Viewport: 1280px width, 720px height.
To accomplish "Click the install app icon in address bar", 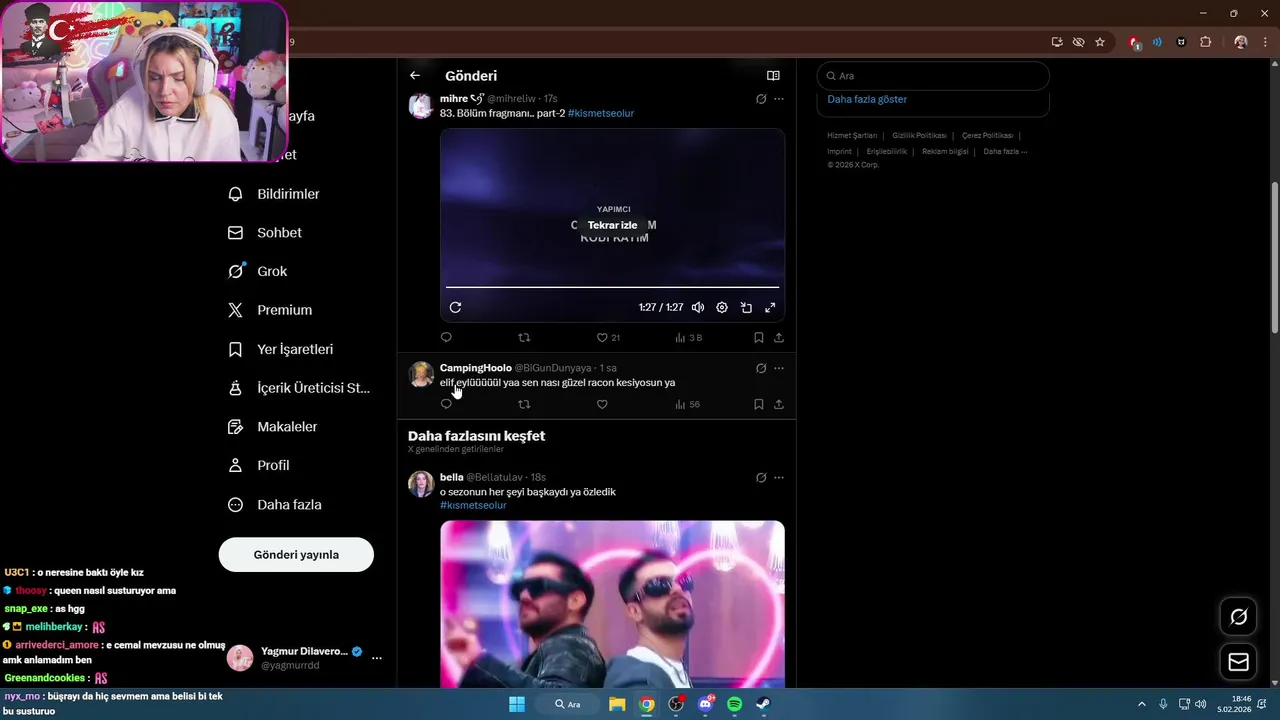I will tap(1057, 42).
